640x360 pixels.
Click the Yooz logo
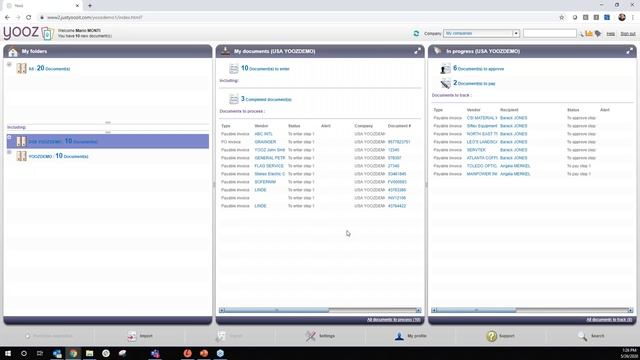point(28,33)
